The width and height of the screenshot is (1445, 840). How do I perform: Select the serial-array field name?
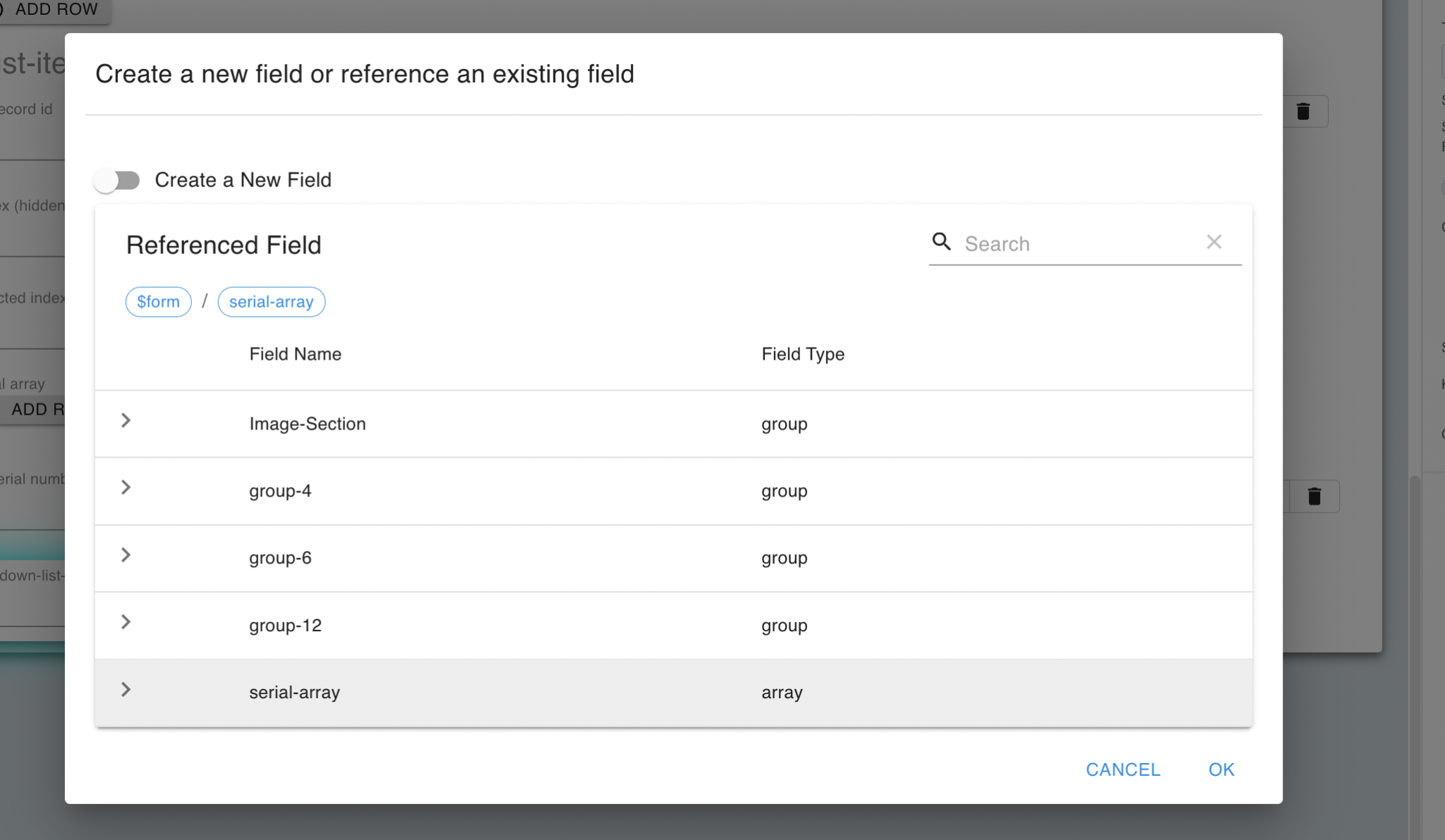pos(294,693)
